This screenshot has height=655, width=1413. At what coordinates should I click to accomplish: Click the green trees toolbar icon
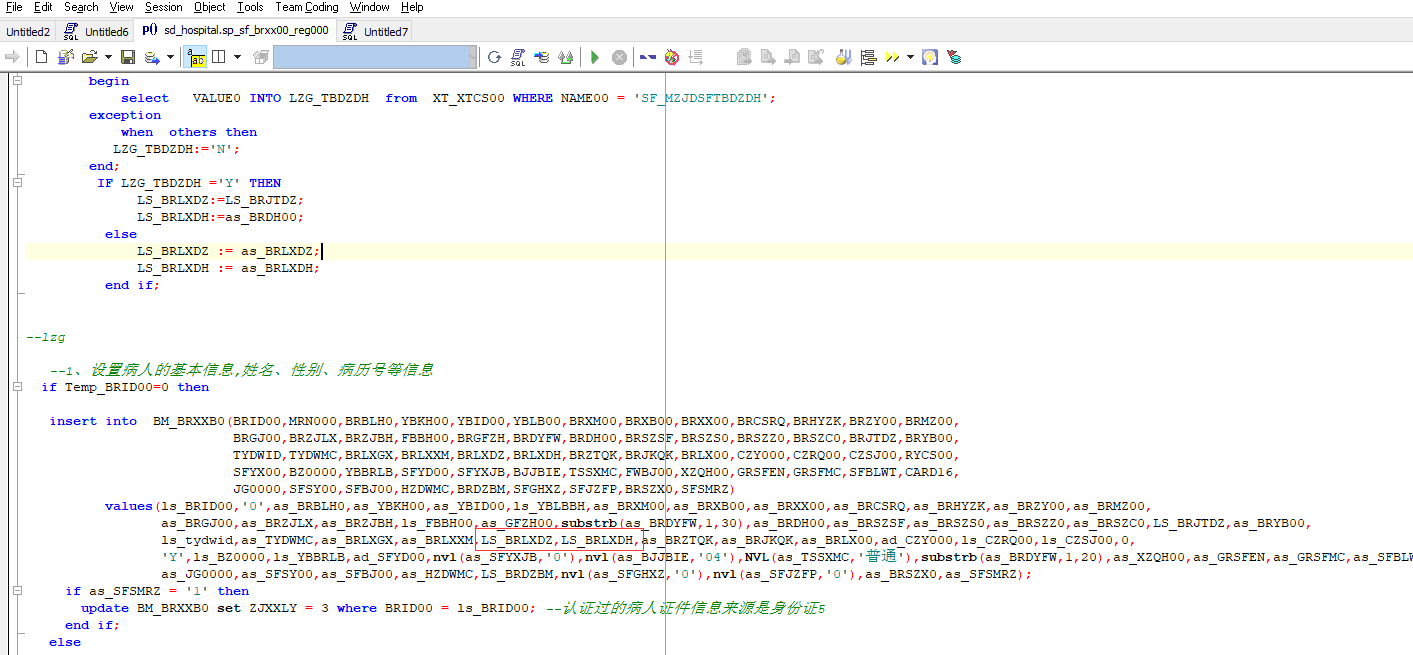tap(566, 57)
